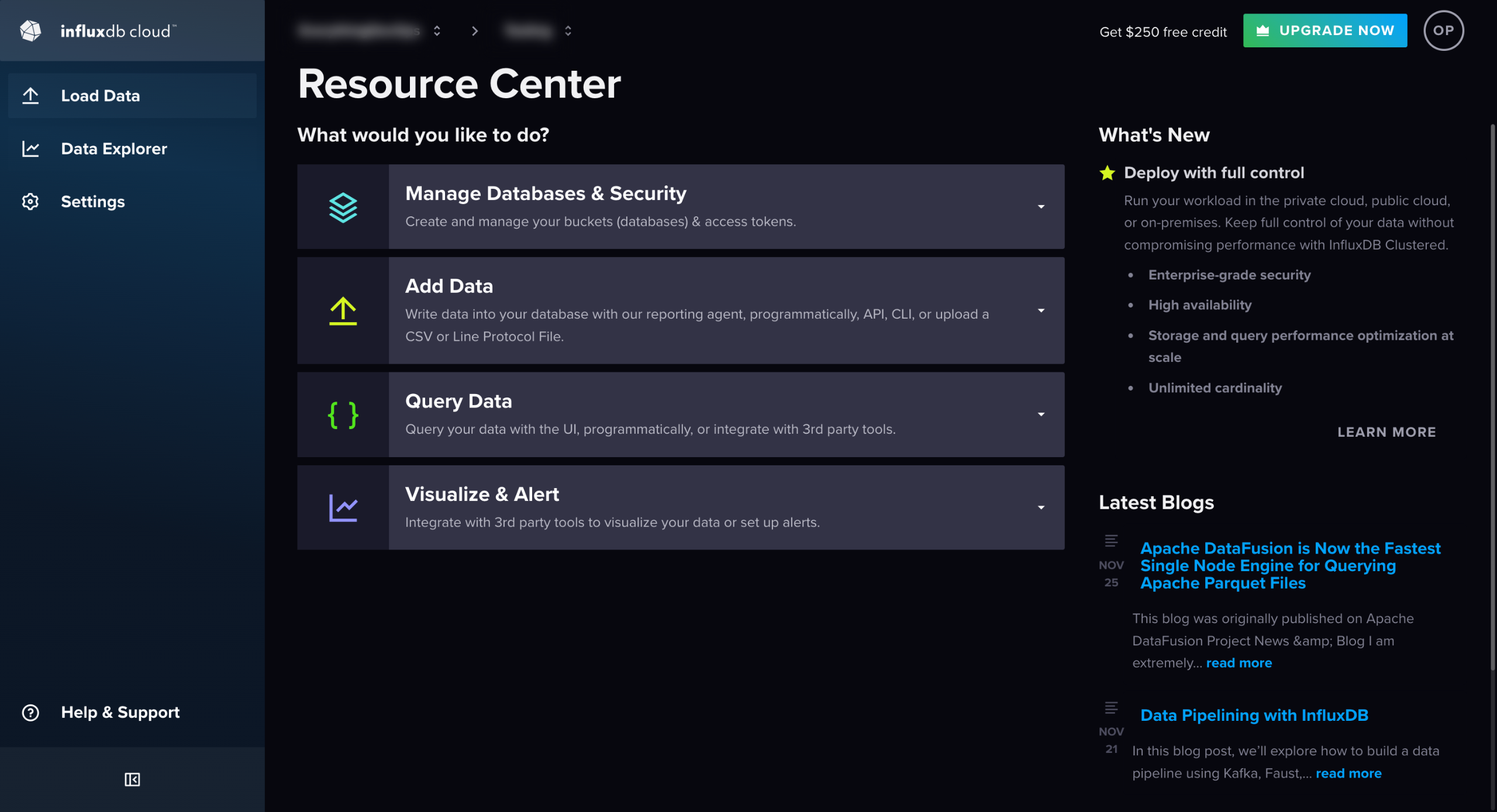Click the UPGRADE NOW button
The height and width of the screenshot is (812, 1497).
(x=1324, y=30)
